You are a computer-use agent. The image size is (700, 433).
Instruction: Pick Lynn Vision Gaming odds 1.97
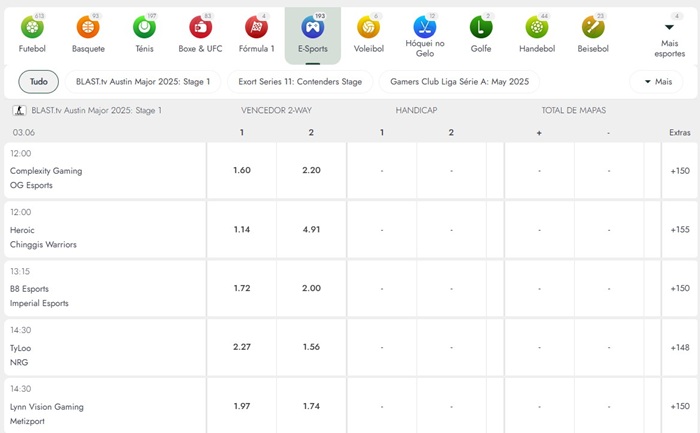pyautogui.click(x=242, y=406)
